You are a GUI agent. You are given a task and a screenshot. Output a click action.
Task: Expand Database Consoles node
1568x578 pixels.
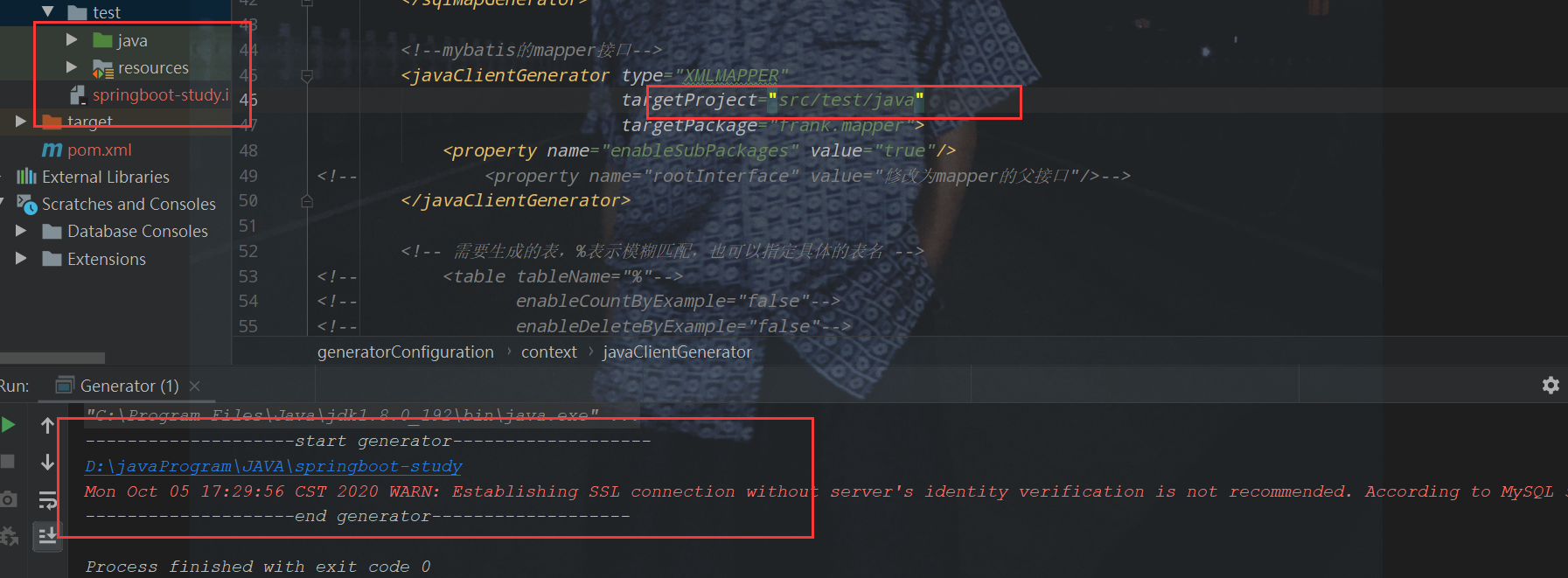coord(21,231)
